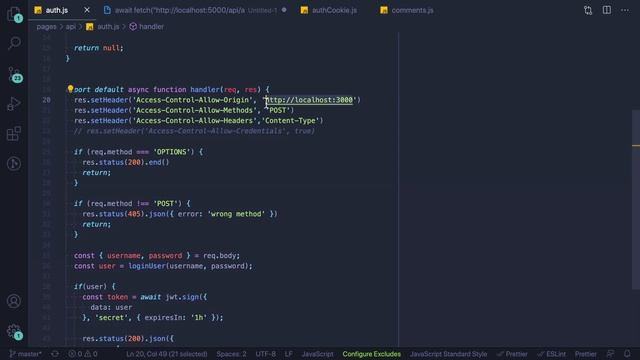Screen dimensions: 640x360
Task: Click the expiresIn '1h' value
Action: point(198,318)
